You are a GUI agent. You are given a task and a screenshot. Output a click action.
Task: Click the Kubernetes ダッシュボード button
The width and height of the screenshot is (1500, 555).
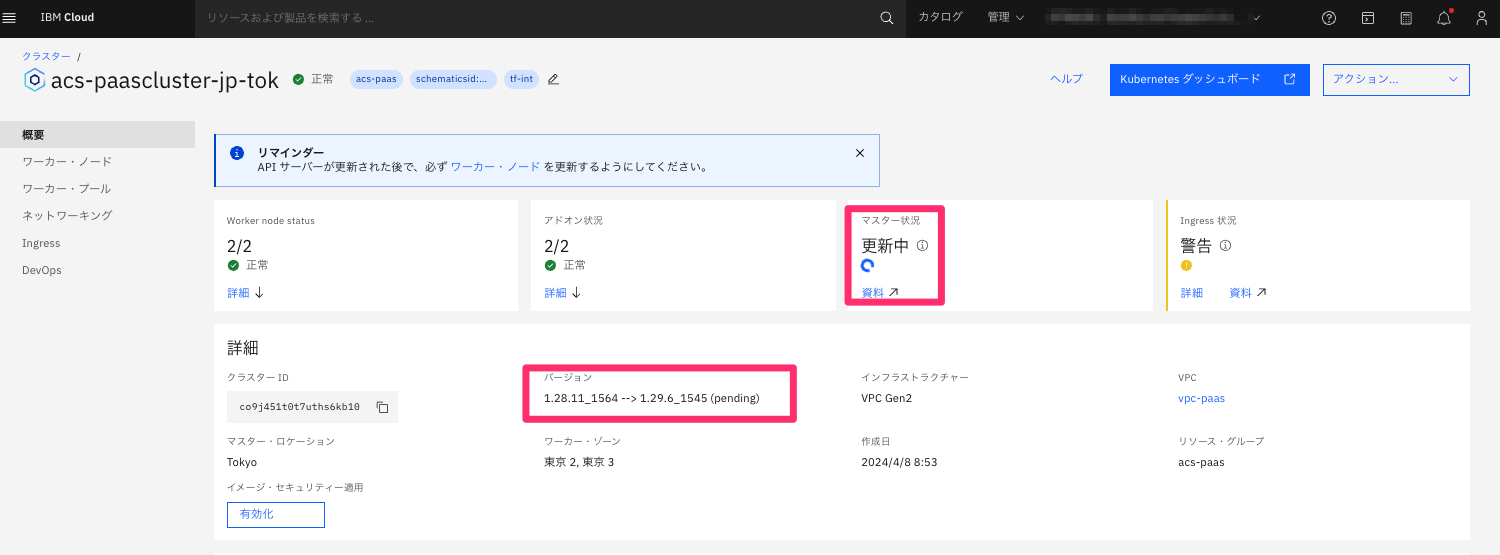pyautogui.click(x=1210, y=79)
